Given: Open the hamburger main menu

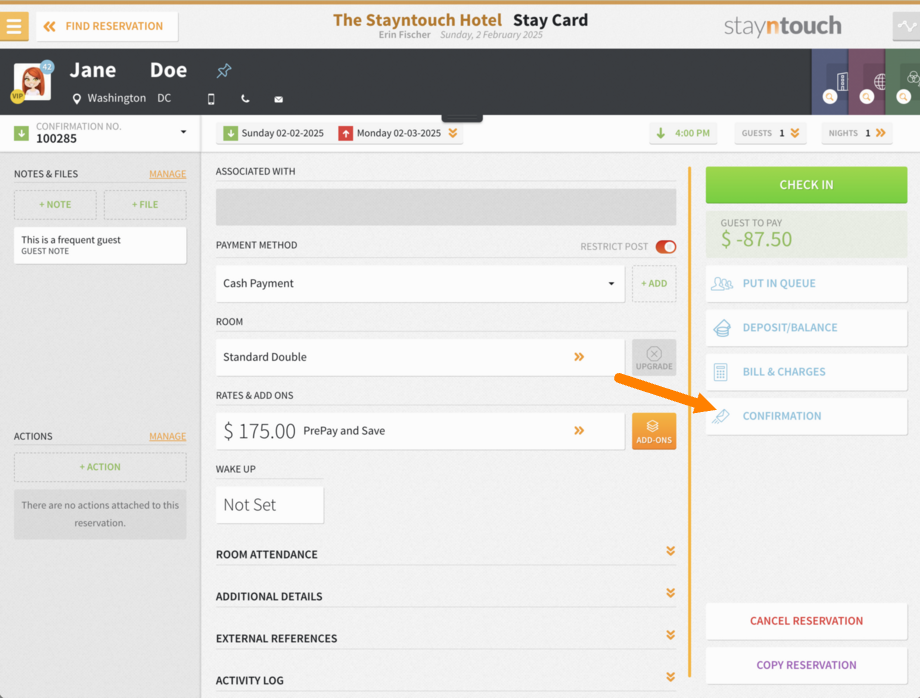Looking at the screenshot, I should pyautogui.click(x=14, y=26).
